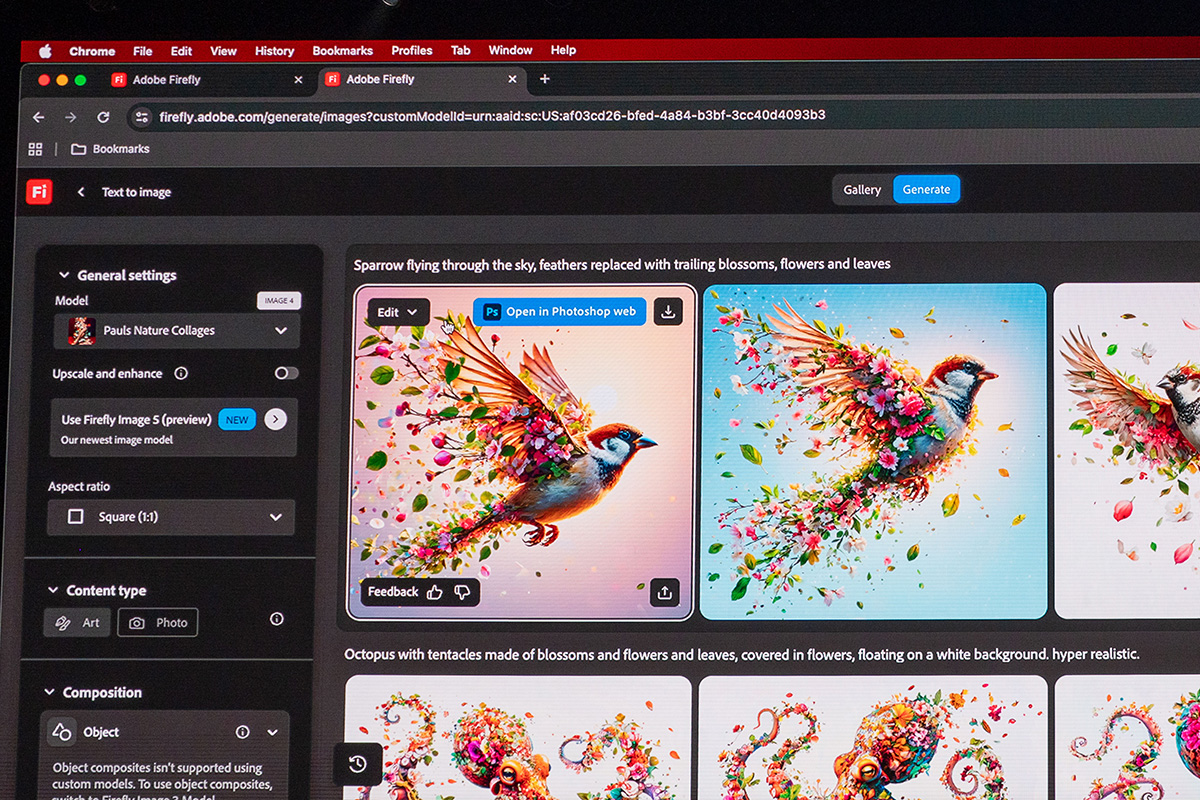Image resolution: width=1200 pixels, height=800 pixels.
Task: Reload the page in Chrome
Action: 103,117
